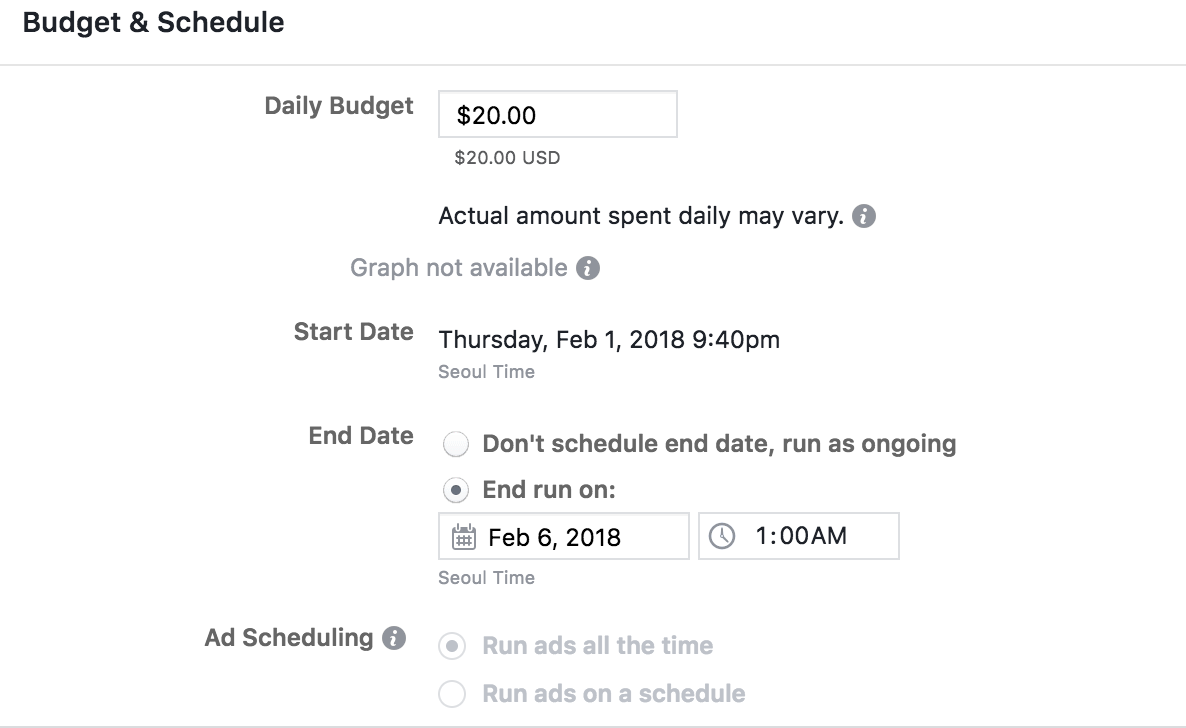Click the End run on label text
This screenshot has height=728, width=1186.
click(549, 491)
